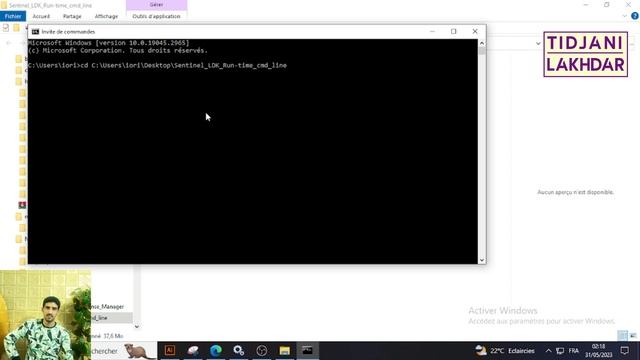Viewport: 640px width, 360px height.
Task: Click the cd command line text
Action: tap(184, 65)
